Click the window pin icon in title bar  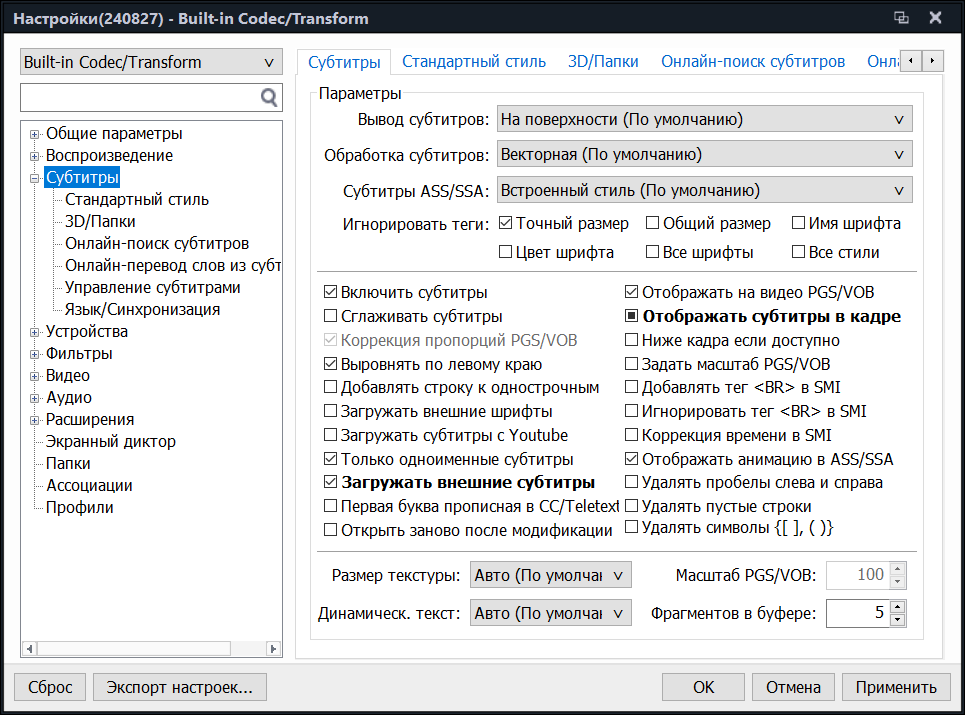[x=901, y=18]
